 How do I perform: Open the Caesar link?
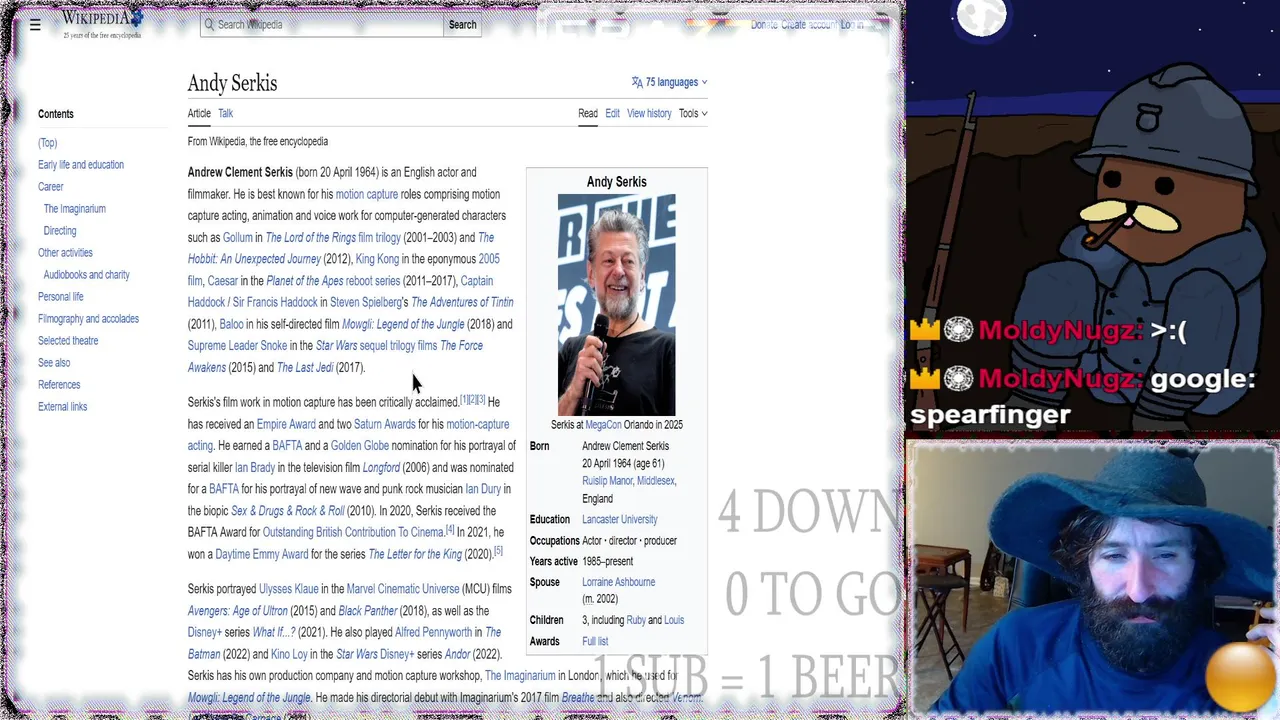point(222,281)
